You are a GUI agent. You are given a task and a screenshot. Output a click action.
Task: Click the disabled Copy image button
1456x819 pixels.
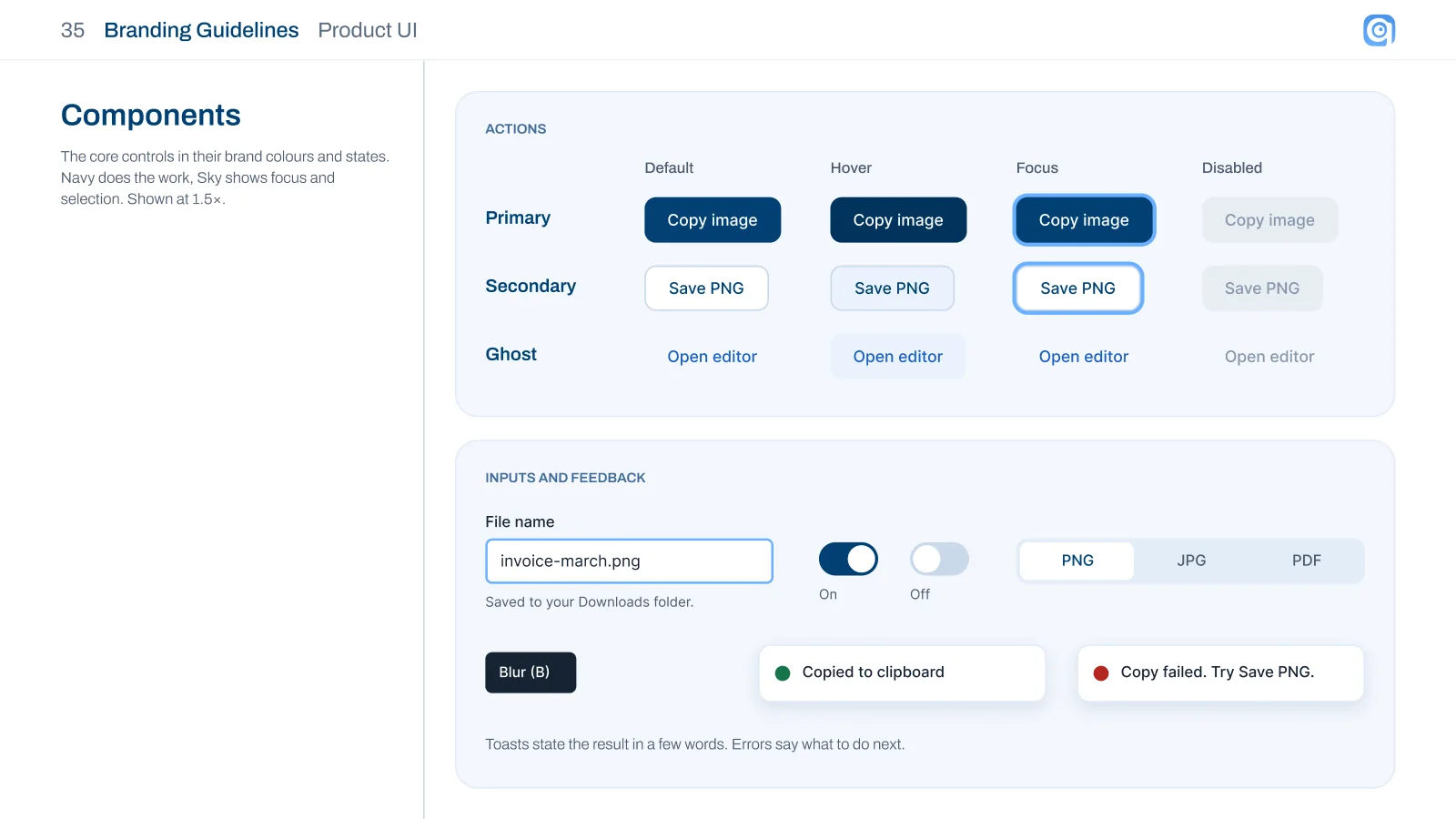pos(1269,220)
